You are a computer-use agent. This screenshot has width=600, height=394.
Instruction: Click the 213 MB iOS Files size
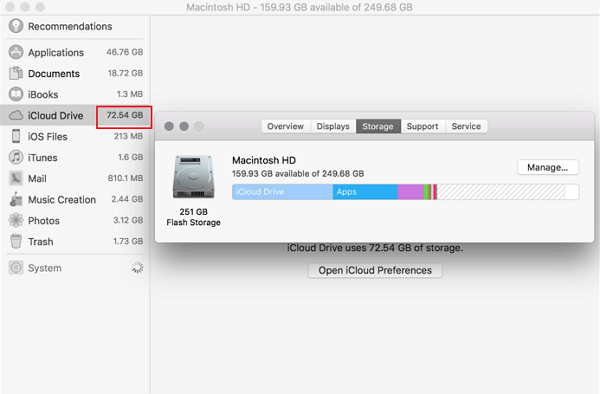(128, 136)
